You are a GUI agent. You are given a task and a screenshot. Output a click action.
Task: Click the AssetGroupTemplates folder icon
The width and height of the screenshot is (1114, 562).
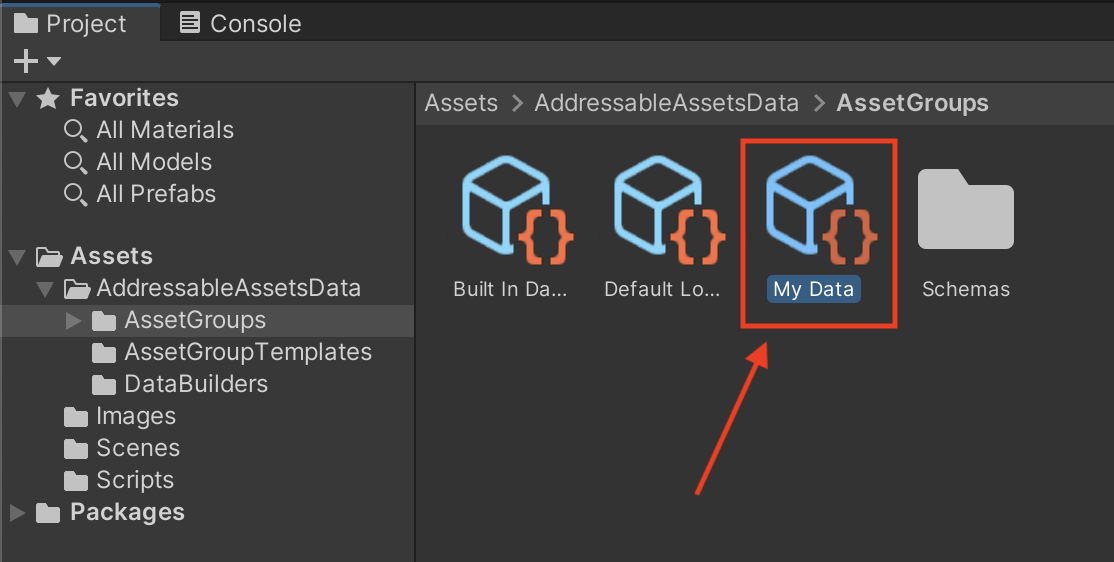tap(104, 353)
